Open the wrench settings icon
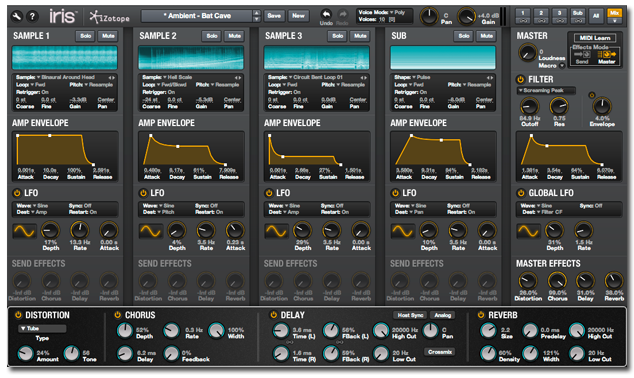634x378 pixels. 17,16
